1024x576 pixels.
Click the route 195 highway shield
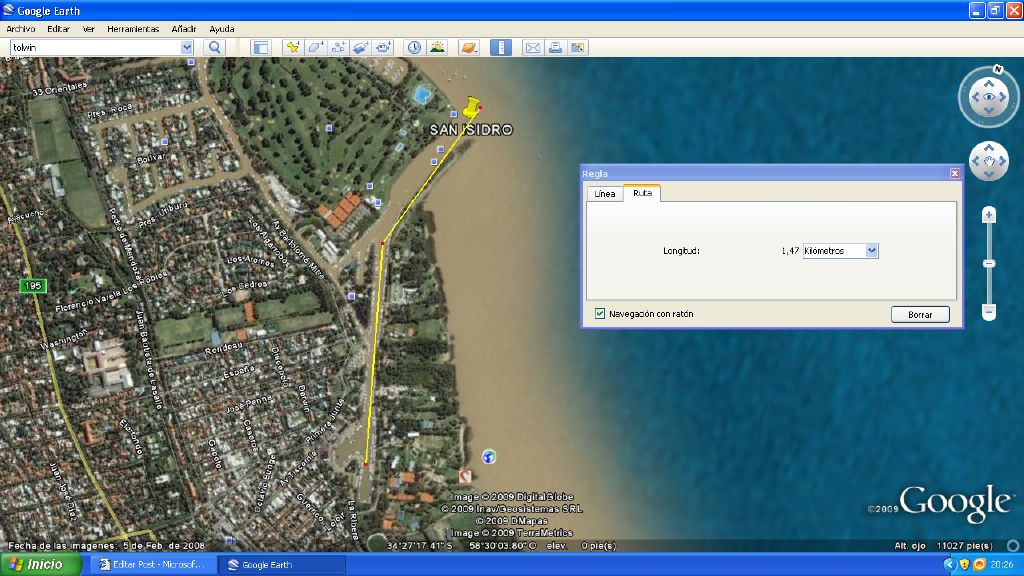click(x=33, y=285)
